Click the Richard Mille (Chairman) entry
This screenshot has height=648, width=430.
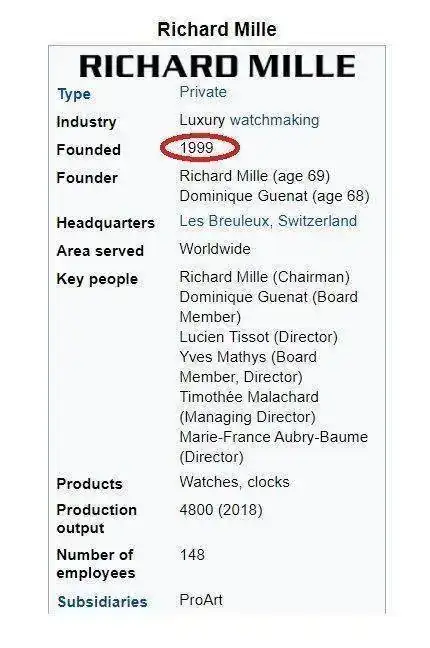(265, 277)
